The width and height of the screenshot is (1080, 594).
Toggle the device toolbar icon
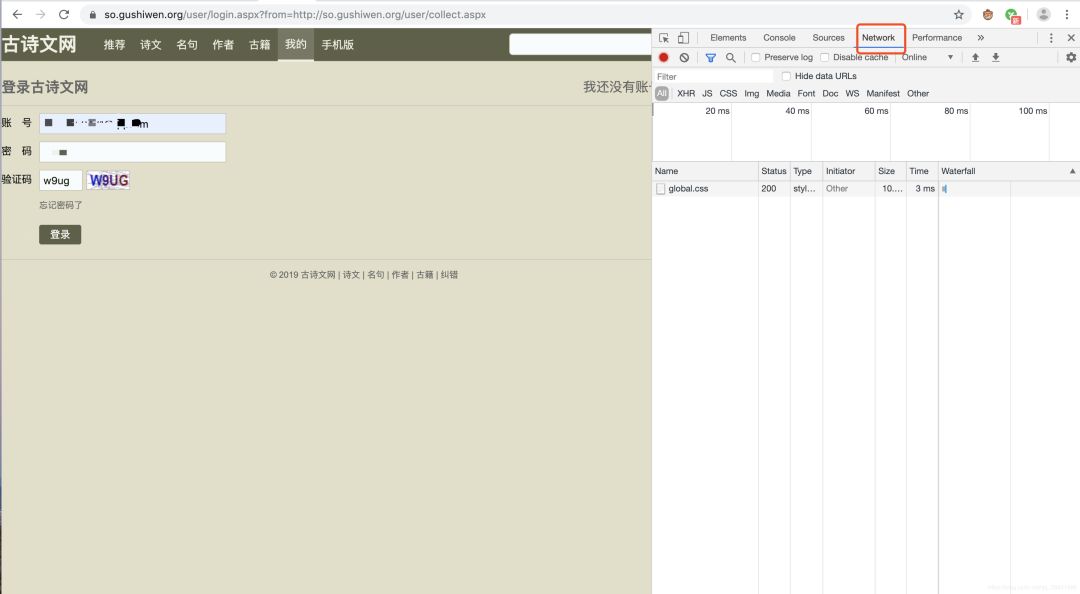[x=683, y=38]
